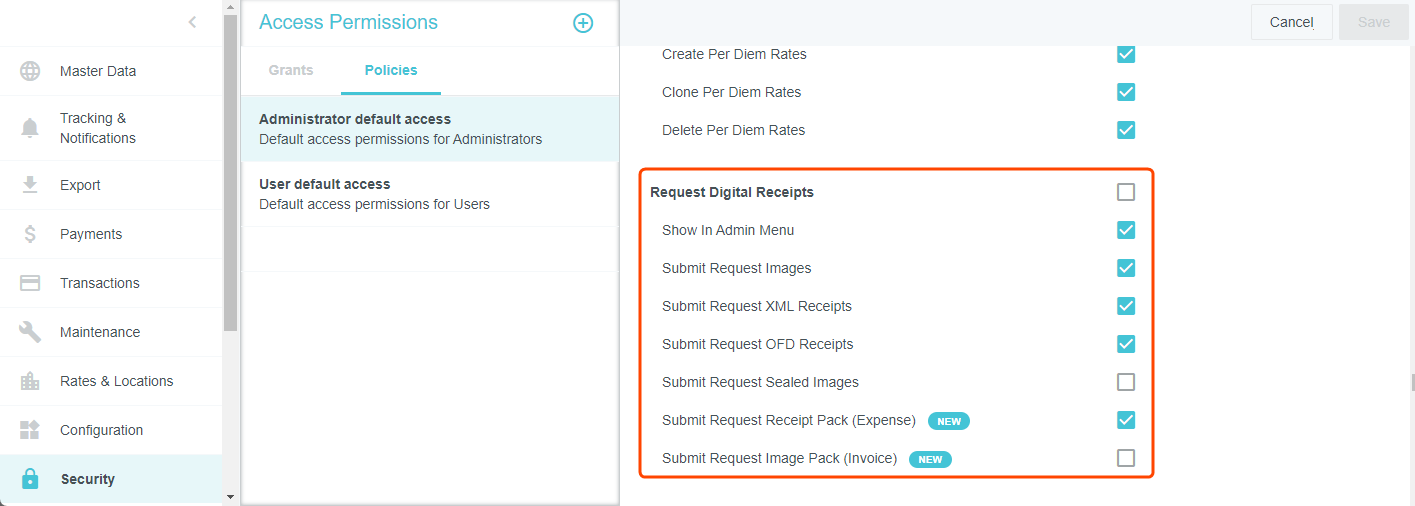Uncheck Submit Request XML Receipts
Viewport: 1415px width, 506px height.
click(1126, 306)
